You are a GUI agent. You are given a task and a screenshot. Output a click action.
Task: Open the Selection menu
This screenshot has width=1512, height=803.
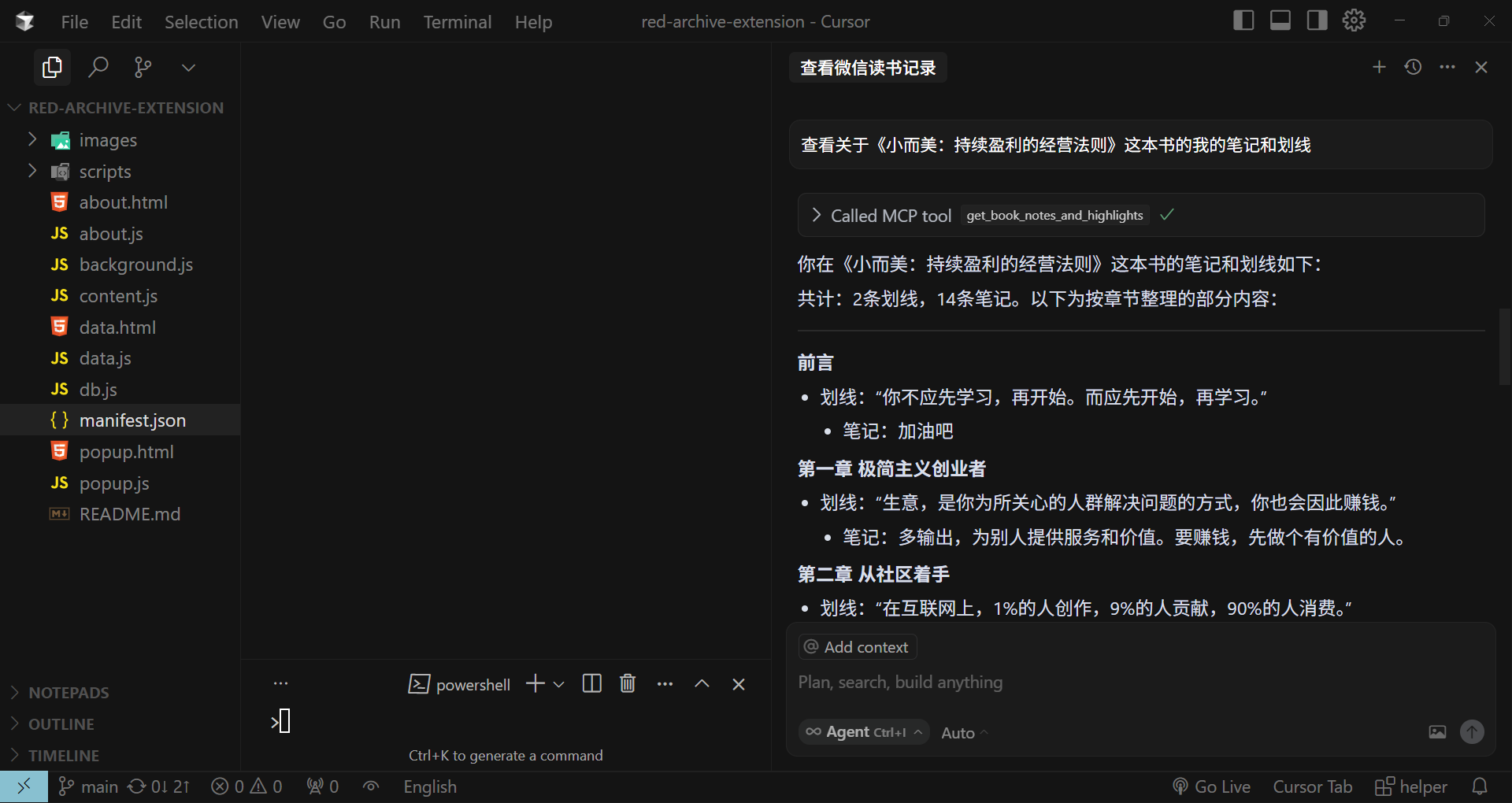pos(201,22)
